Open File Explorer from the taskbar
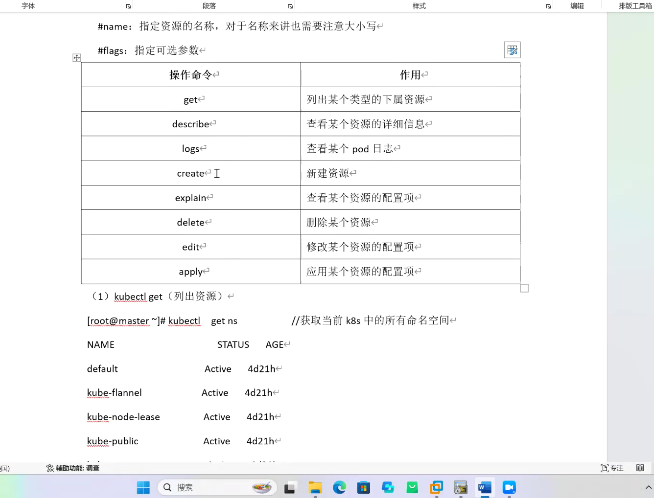This screenshot has height=498, width=654. coord(315,487)
